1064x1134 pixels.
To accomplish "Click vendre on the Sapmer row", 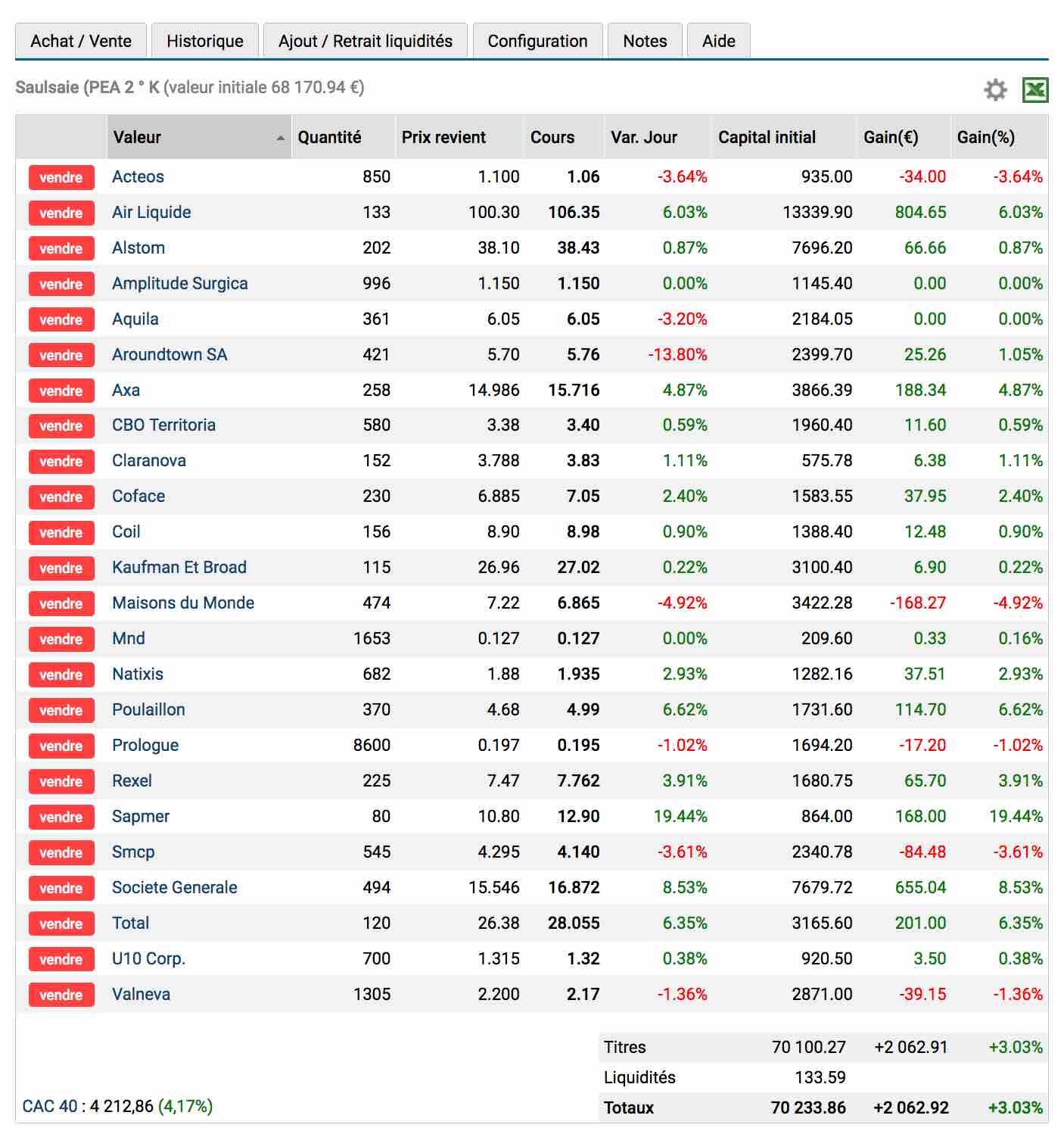I will pos(61,817).
